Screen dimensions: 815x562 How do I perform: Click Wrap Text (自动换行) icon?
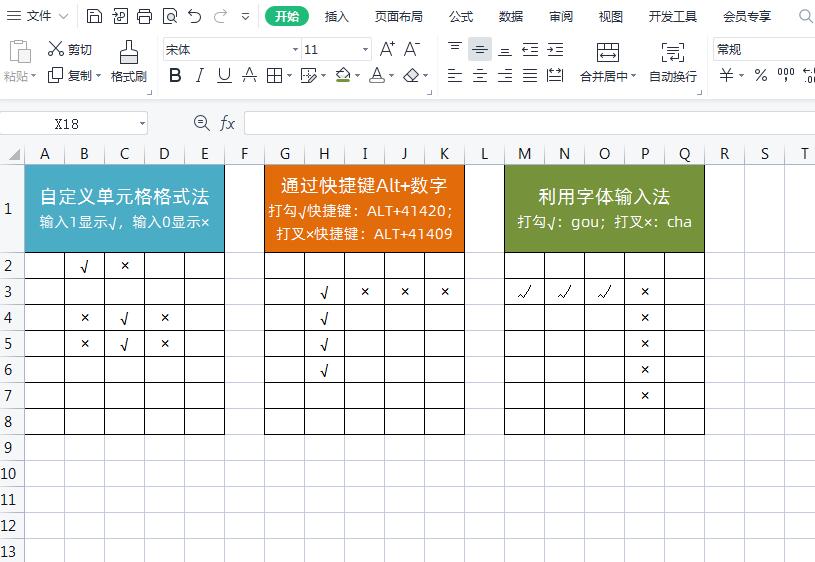click(673, 53)
